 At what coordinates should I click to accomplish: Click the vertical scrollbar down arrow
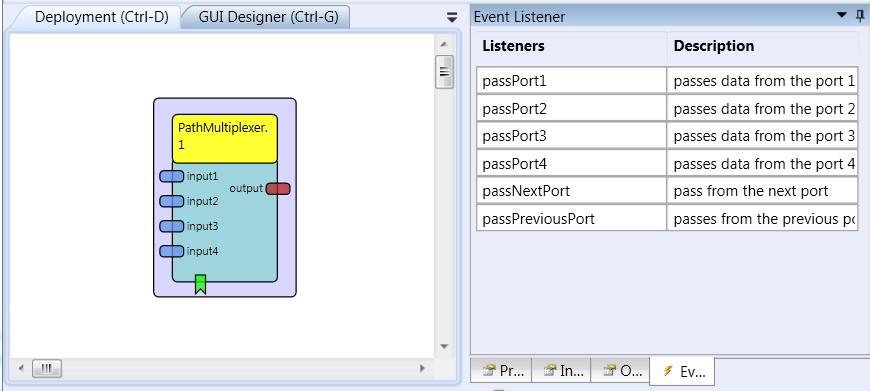[x=444, y=347]
